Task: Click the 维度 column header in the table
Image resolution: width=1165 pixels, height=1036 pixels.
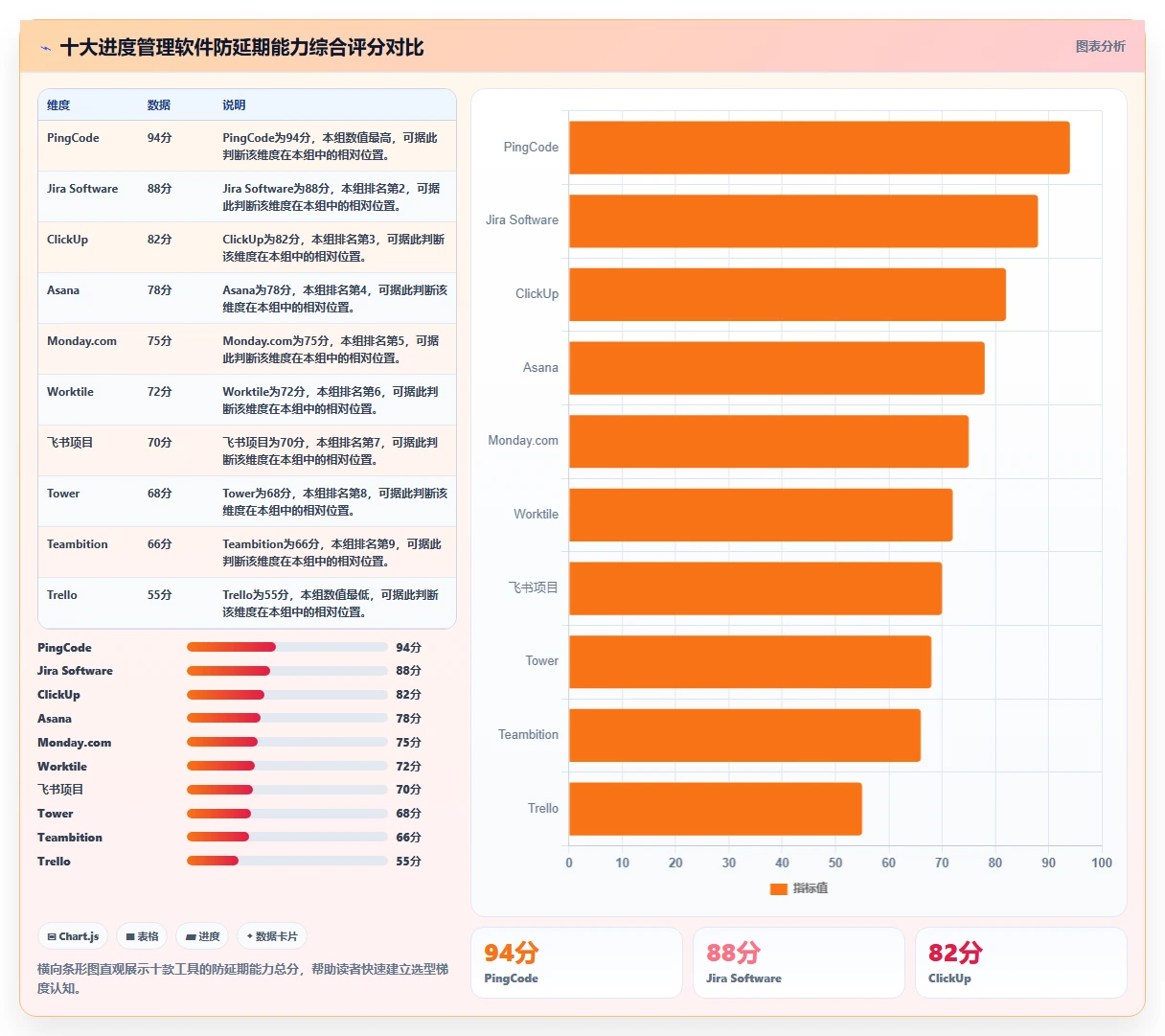Action: point(58,105)
